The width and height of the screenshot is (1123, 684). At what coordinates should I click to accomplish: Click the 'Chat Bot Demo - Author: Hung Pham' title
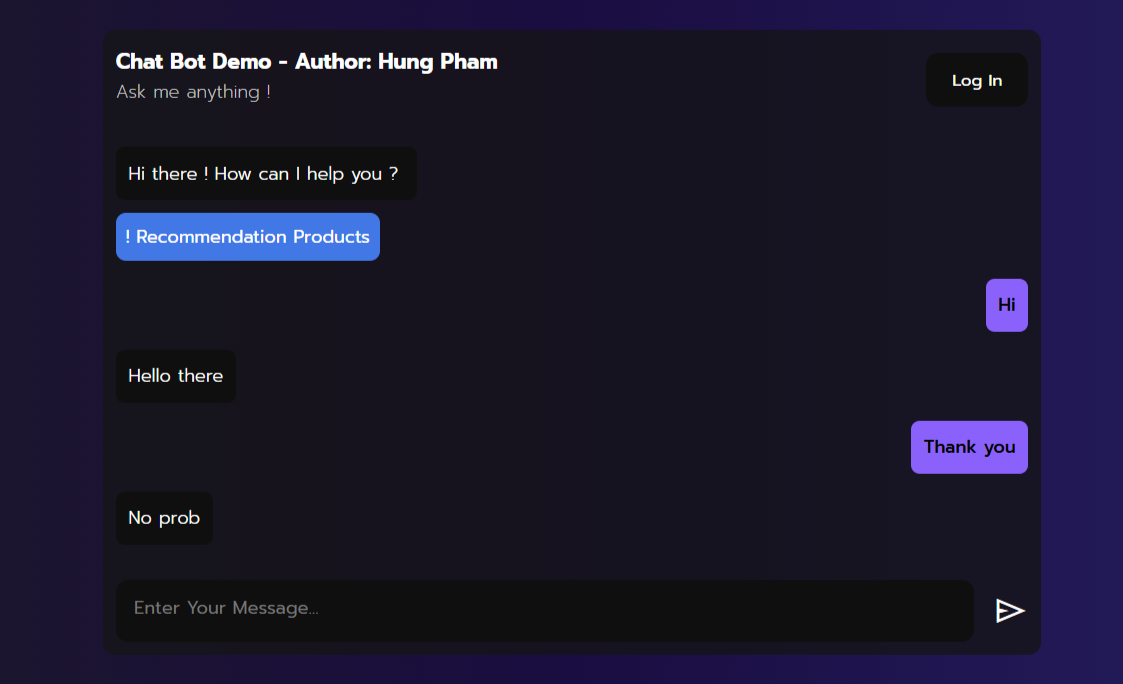point(307,62)
